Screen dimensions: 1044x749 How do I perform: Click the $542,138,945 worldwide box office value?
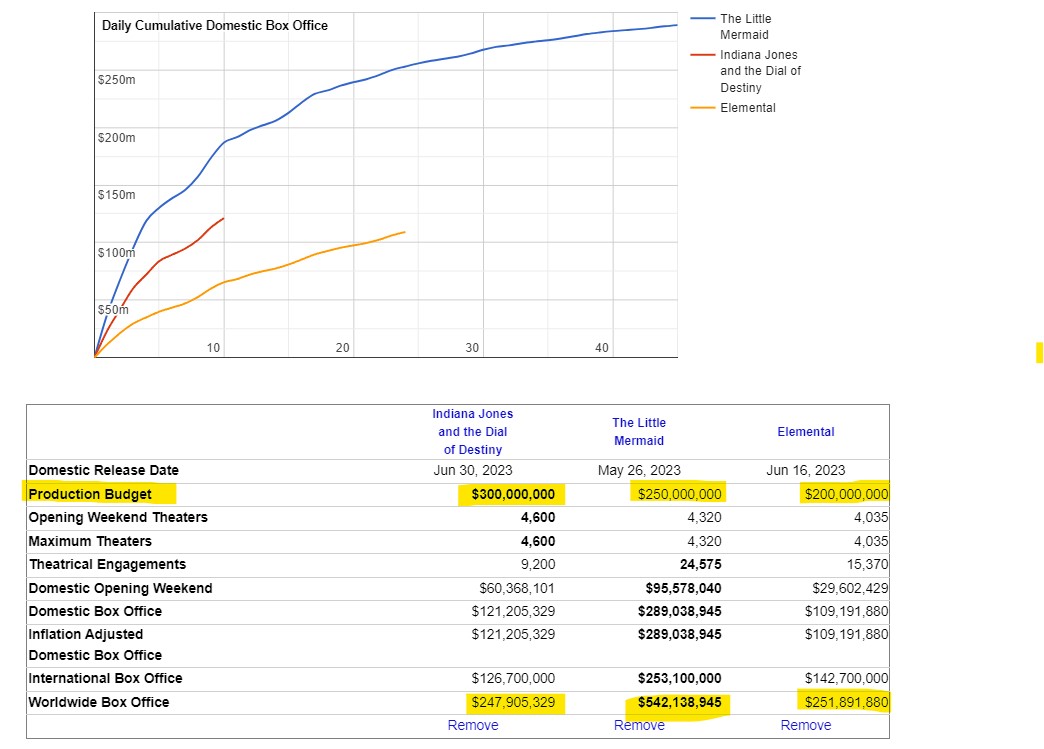point(679,703)
